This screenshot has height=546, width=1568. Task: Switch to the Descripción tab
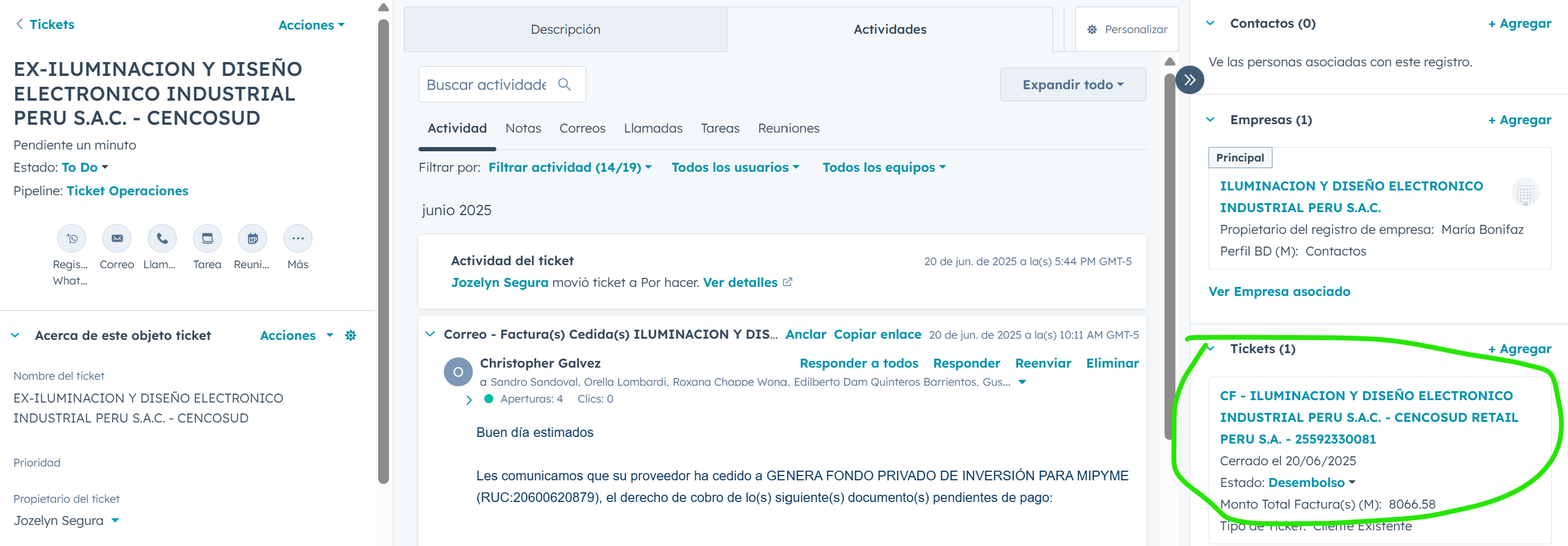565,29
